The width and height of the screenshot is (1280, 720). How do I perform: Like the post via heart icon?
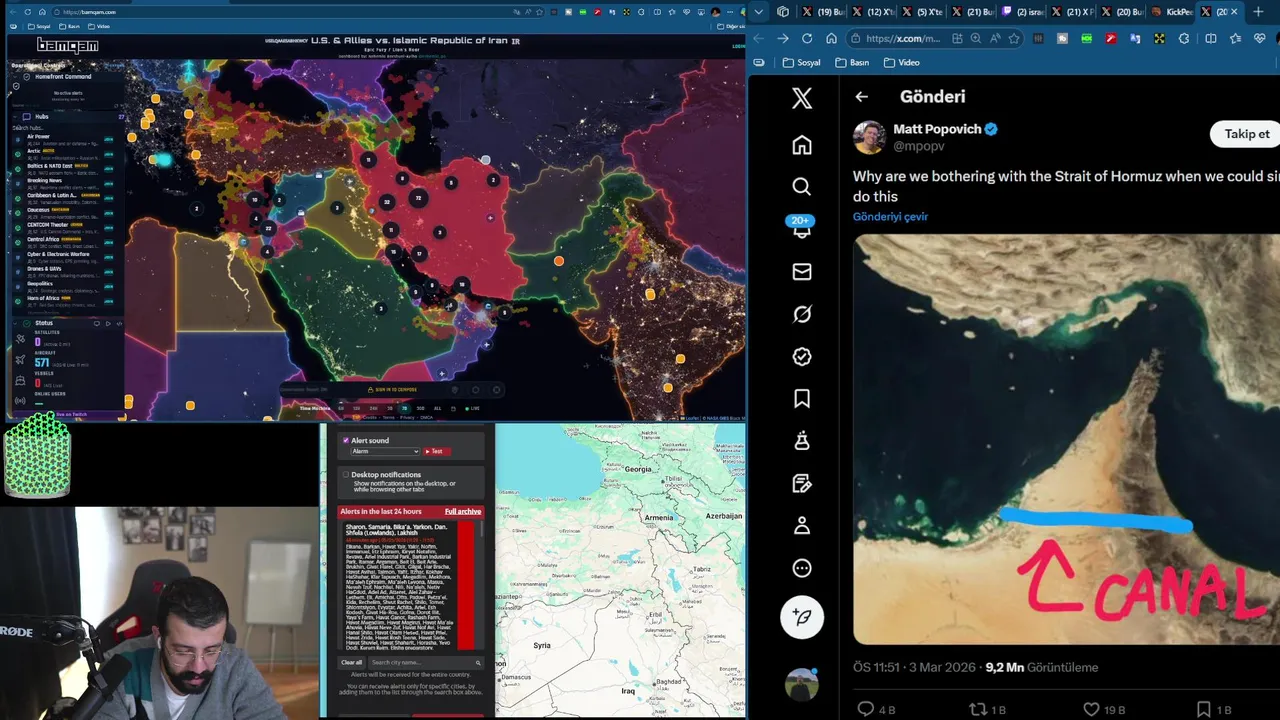[1091, 709]
